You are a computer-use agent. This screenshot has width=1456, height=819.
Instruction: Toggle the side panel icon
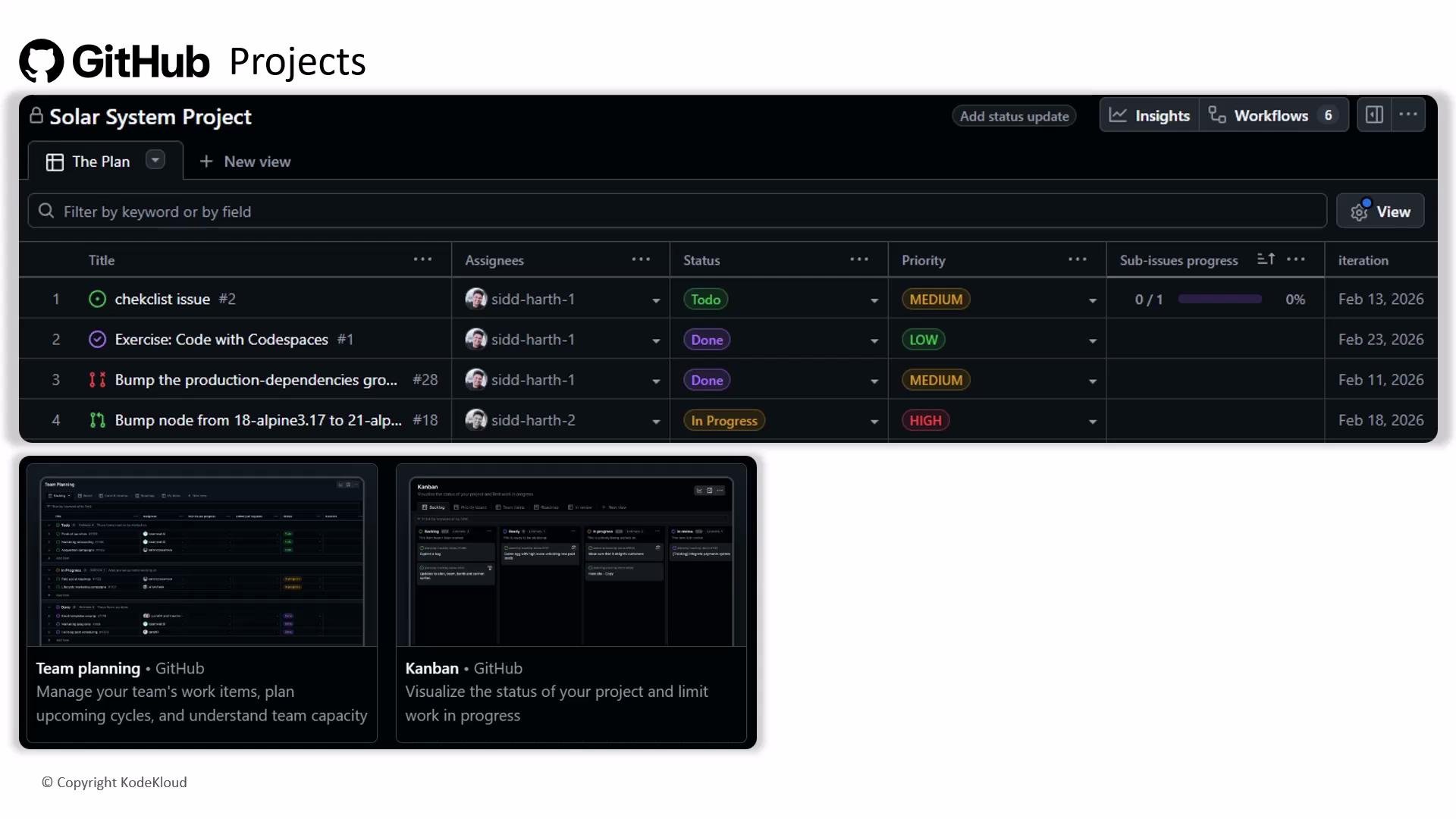[x=1374, y=115]
